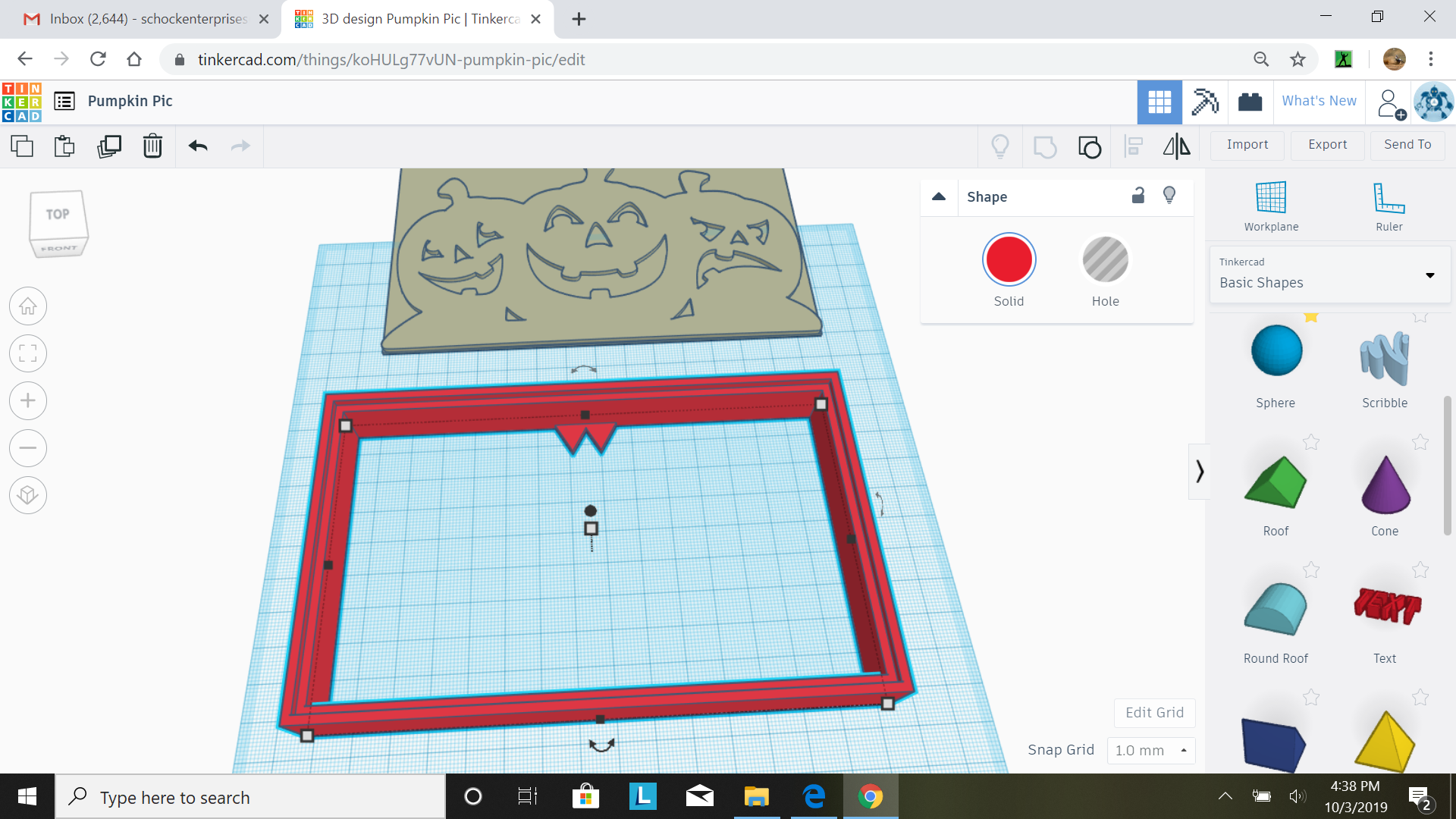The width and height of the screenshot is (1456, 819).
Task: Click the Edit Grid button
Action: [x=1153, y=712]
